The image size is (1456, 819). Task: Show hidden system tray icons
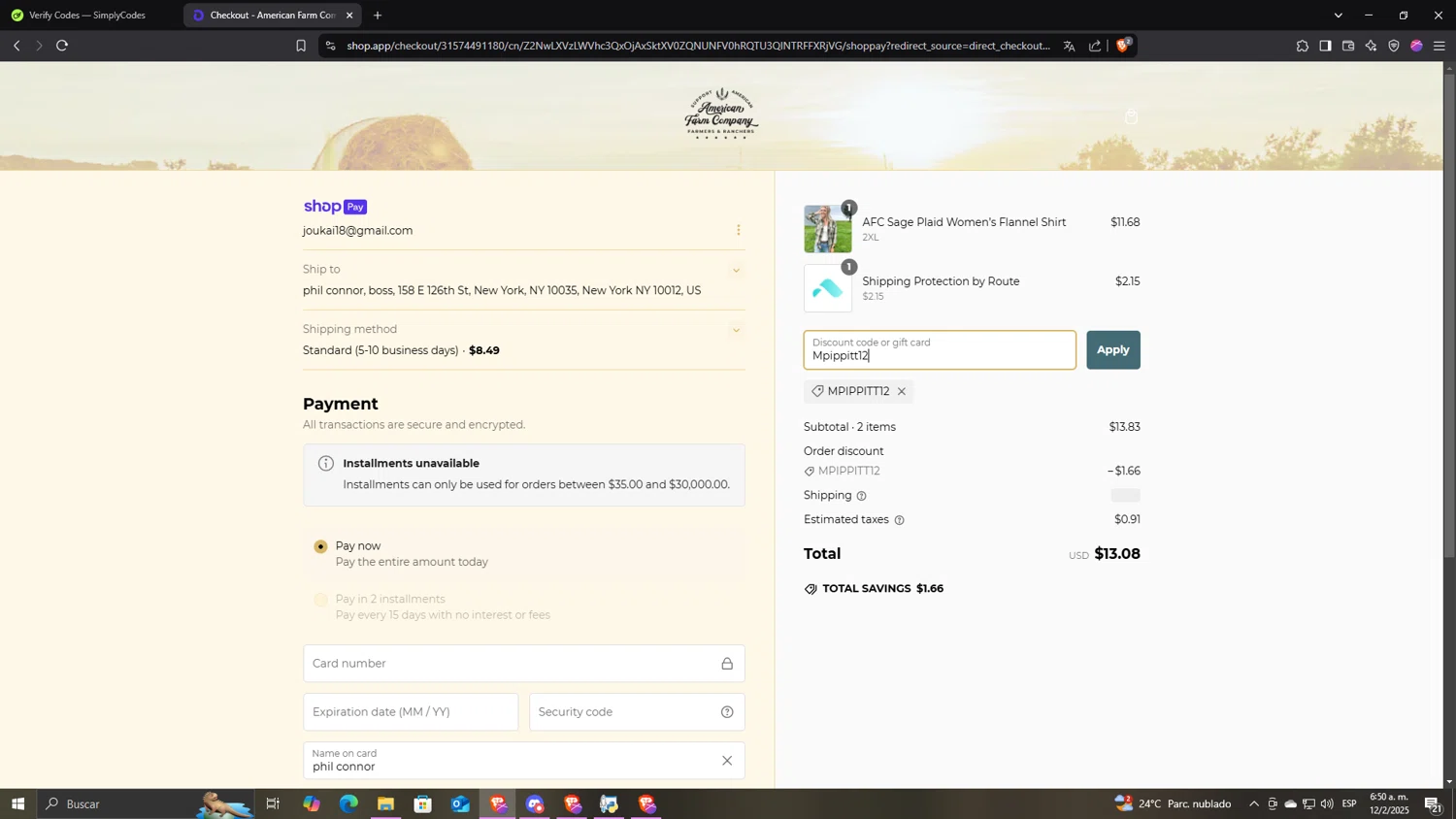pos(1253,803)
